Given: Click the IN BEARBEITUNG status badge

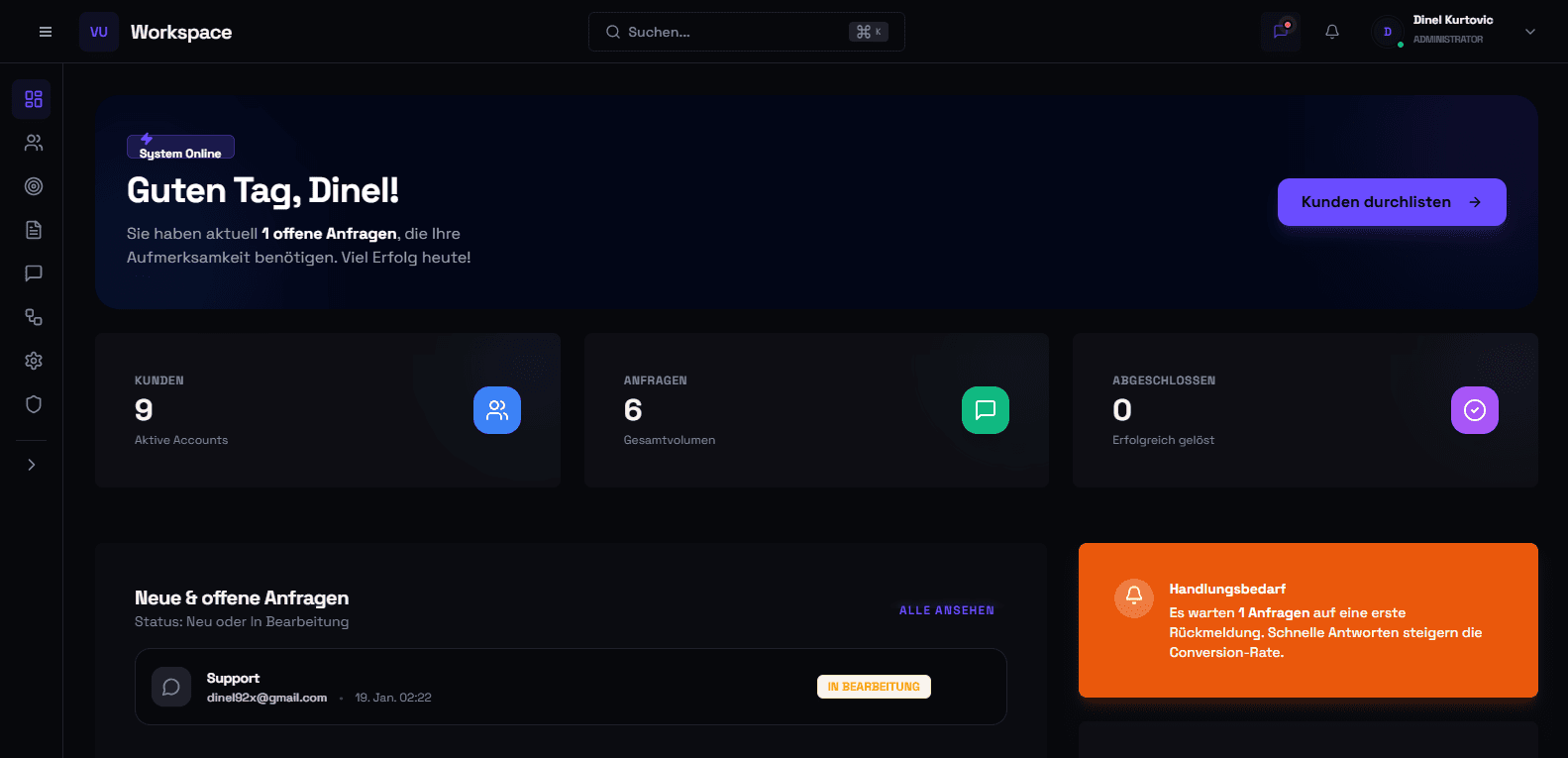Looking at the screenshot, I should pyautogui.click(x=874, y=687).
